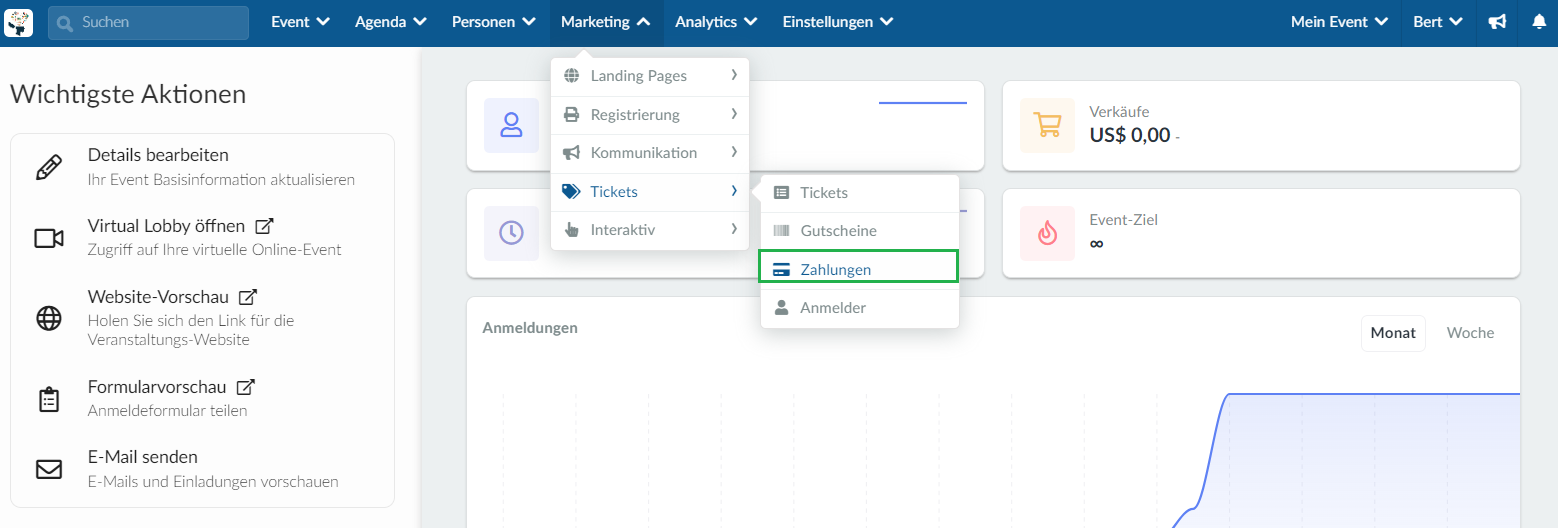
Task: Expand the Landing Pages submenu arrow
Action: click(x=734, y=76)
